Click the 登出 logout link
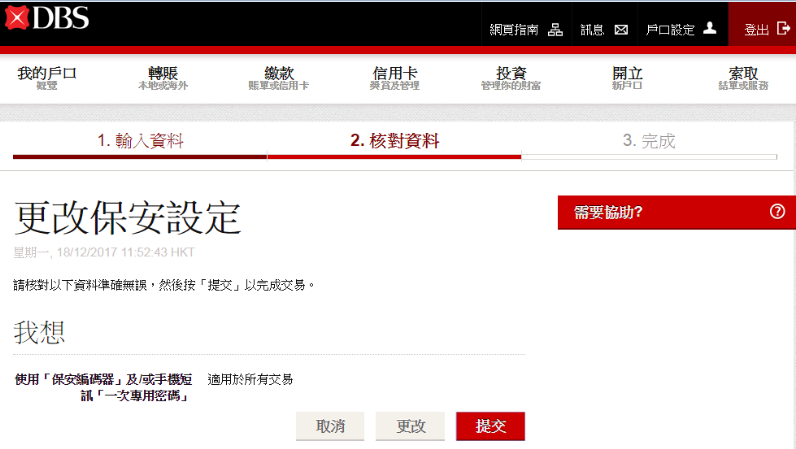The image size is (796, 449). [756, 30]
